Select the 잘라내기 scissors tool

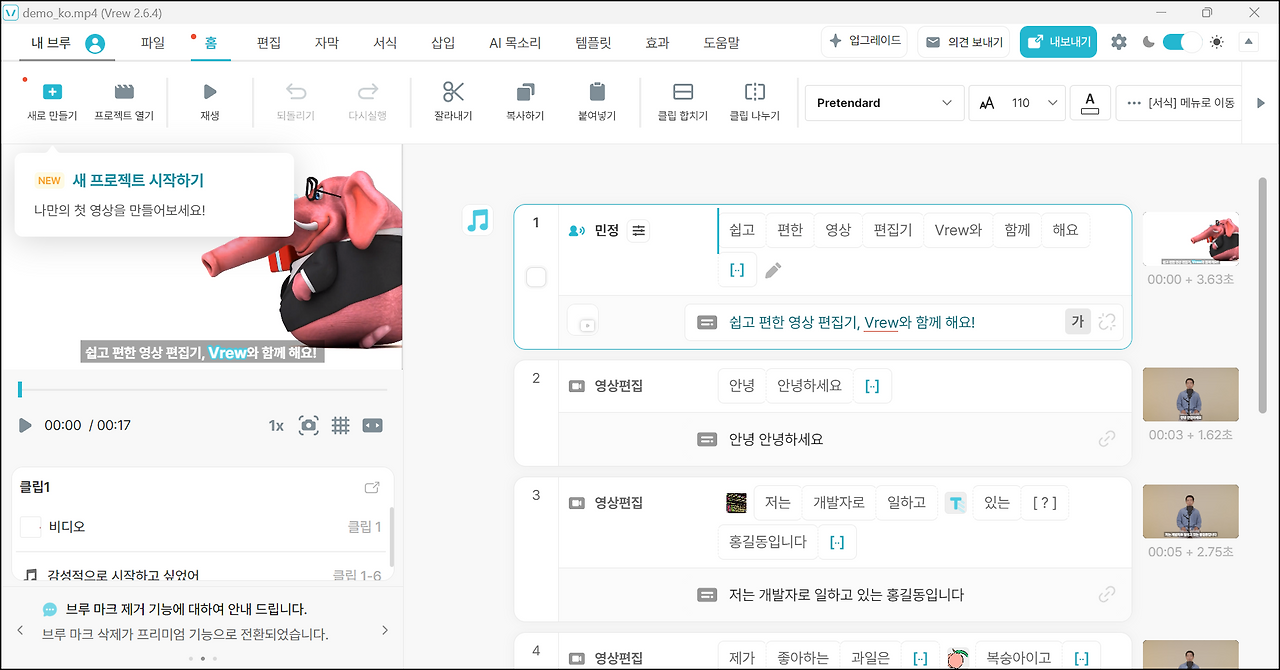tap(454, 92)
